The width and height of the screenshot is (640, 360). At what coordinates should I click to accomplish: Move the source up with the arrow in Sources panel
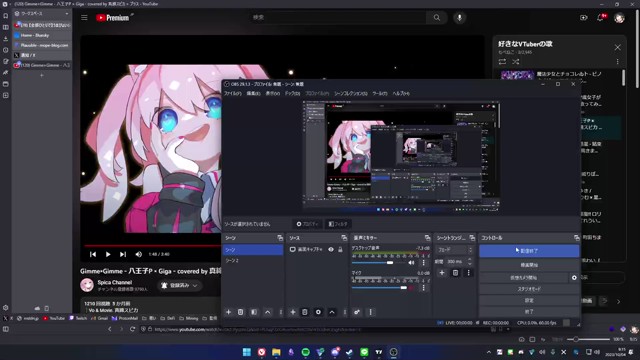coord(332,312)
